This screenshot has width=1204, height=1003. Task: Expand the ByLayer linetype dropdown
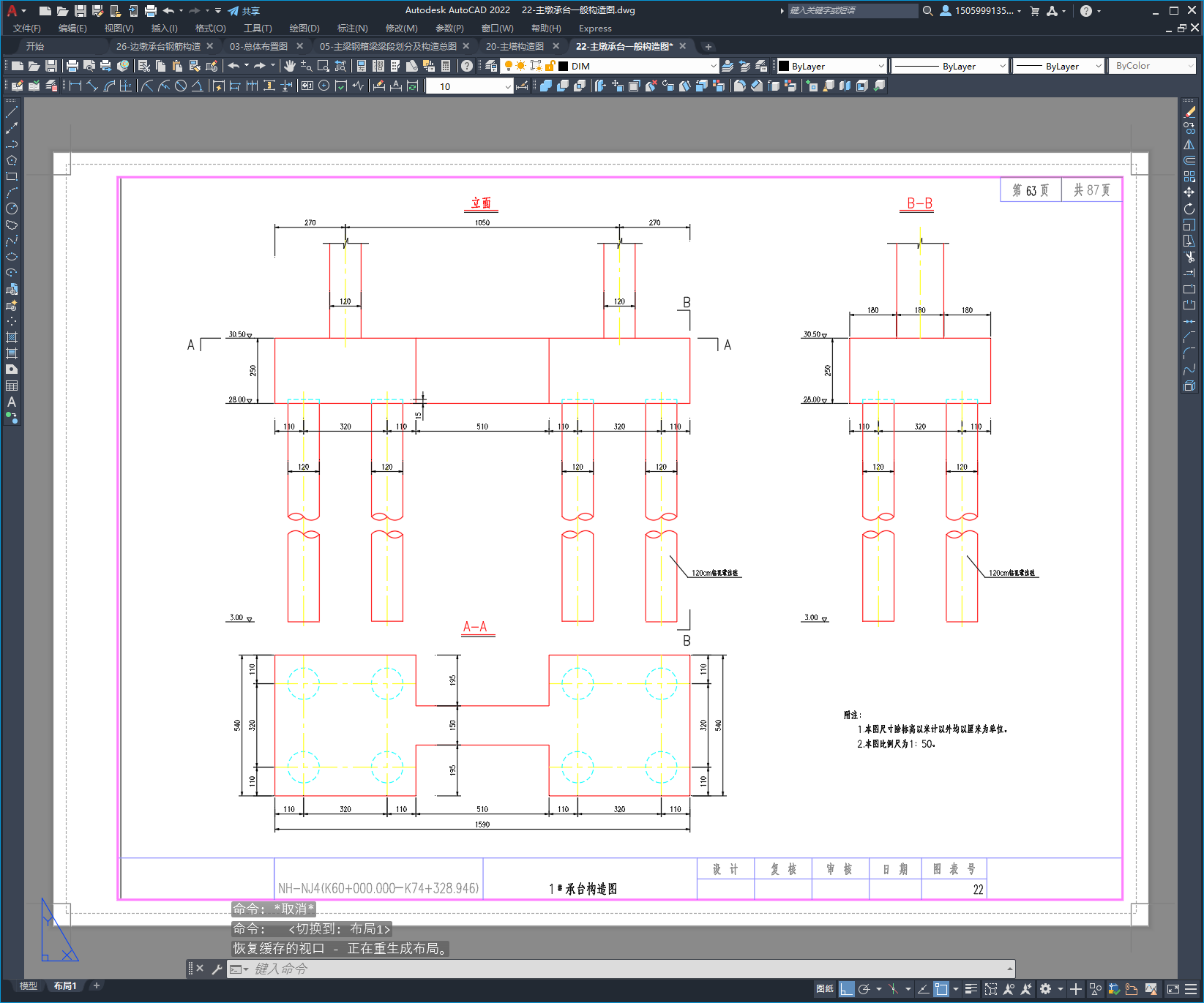point(950,66)
